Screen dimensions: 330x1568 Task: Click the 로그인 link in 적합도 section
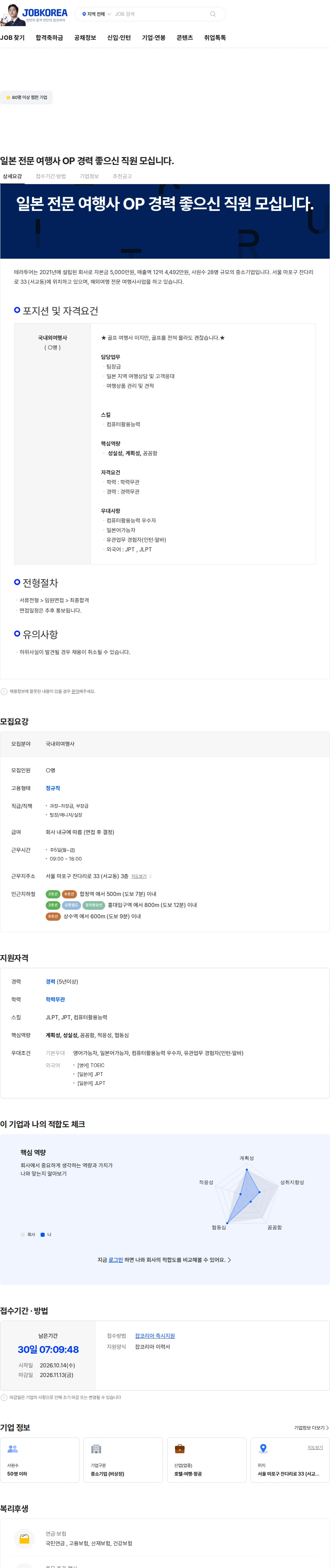coord(116,1260)
